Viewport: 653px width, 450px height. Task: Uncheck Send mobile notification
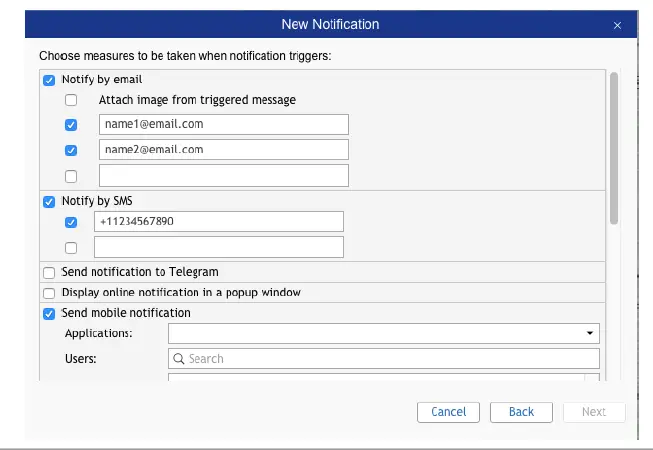[x=49, y=314]
